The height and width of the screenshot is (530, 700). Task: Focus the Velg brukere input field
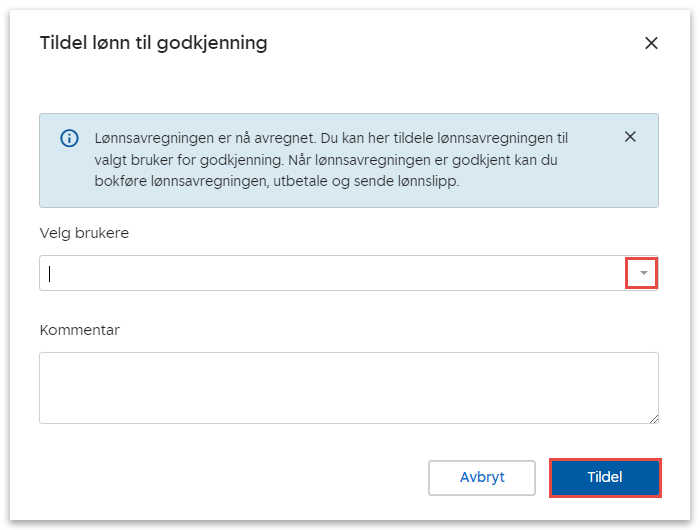(330, 273)
